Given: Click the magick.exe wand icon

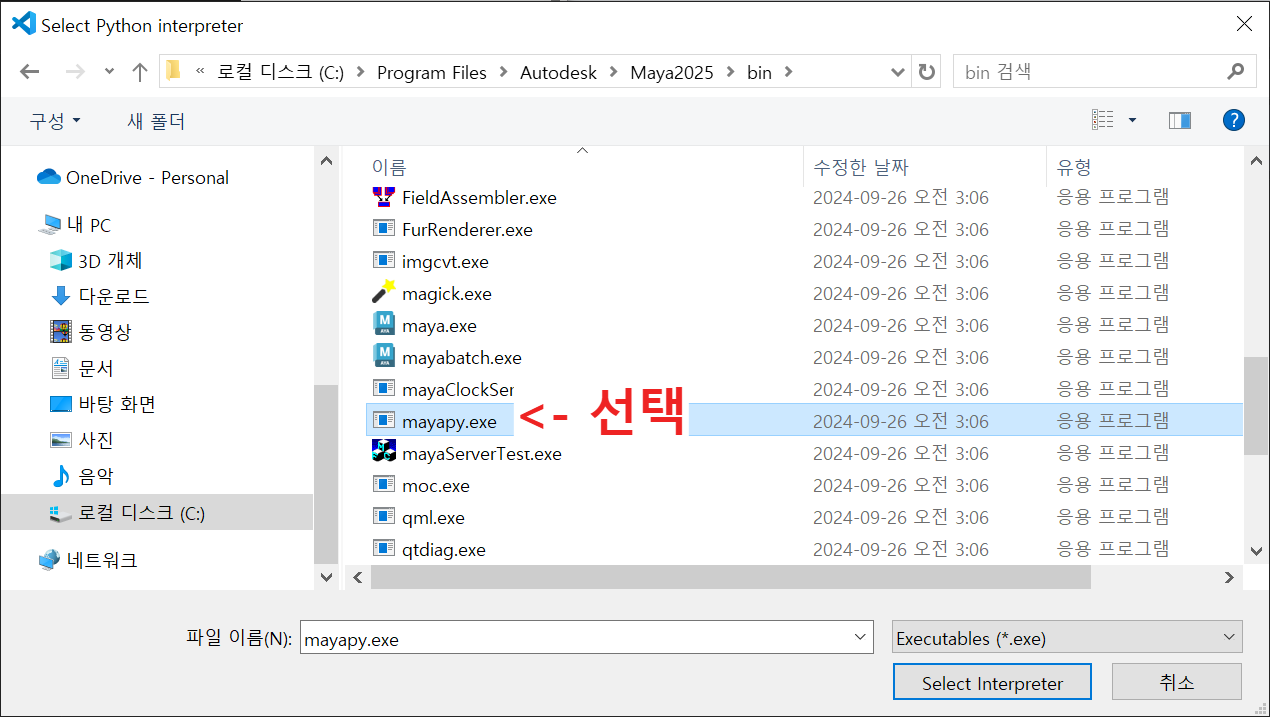Looking at the screenshot, I should 384,293.
